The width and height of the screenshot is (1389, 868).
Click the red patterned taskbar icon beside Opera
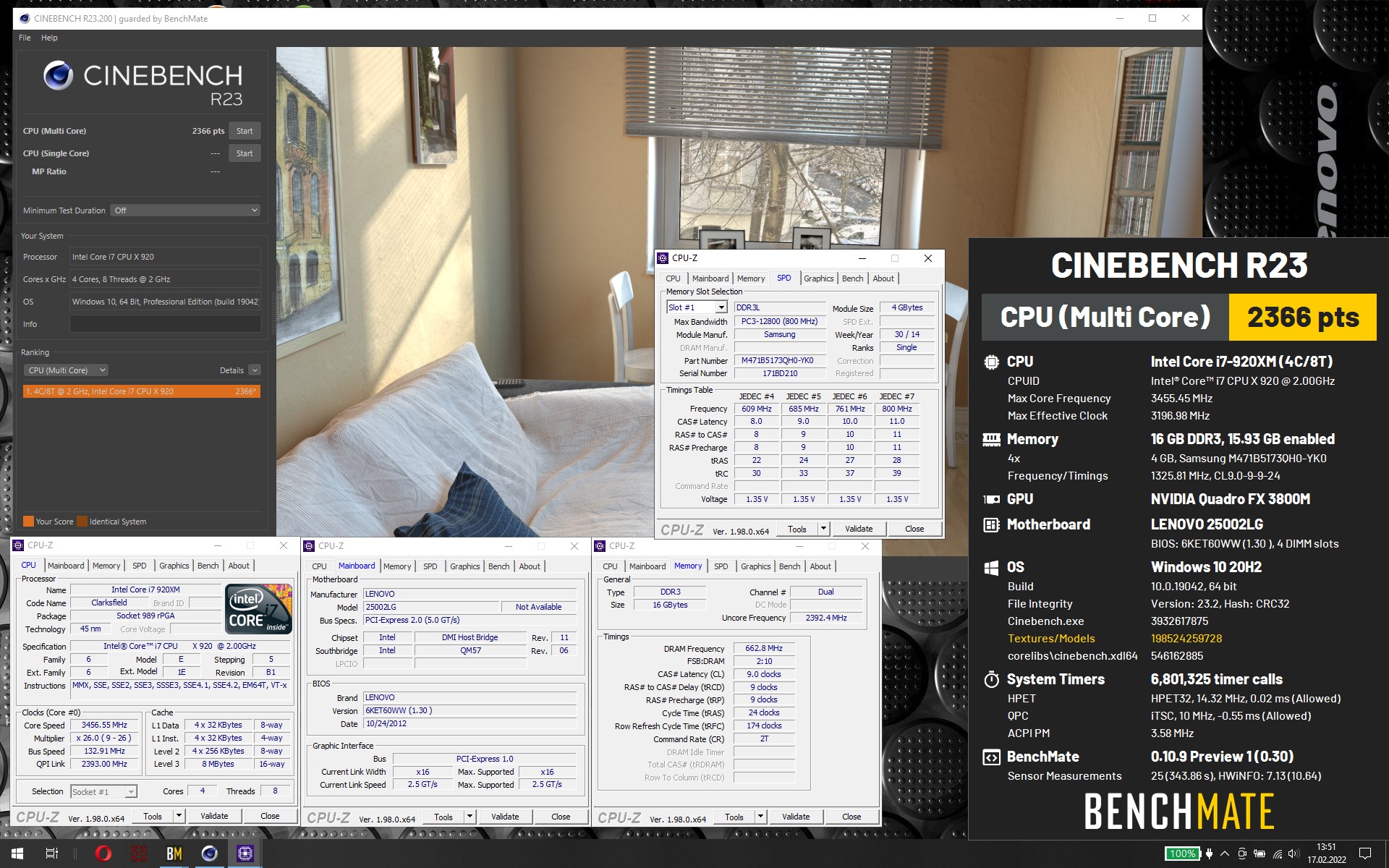pyautogui.click(x=139, y=854)
